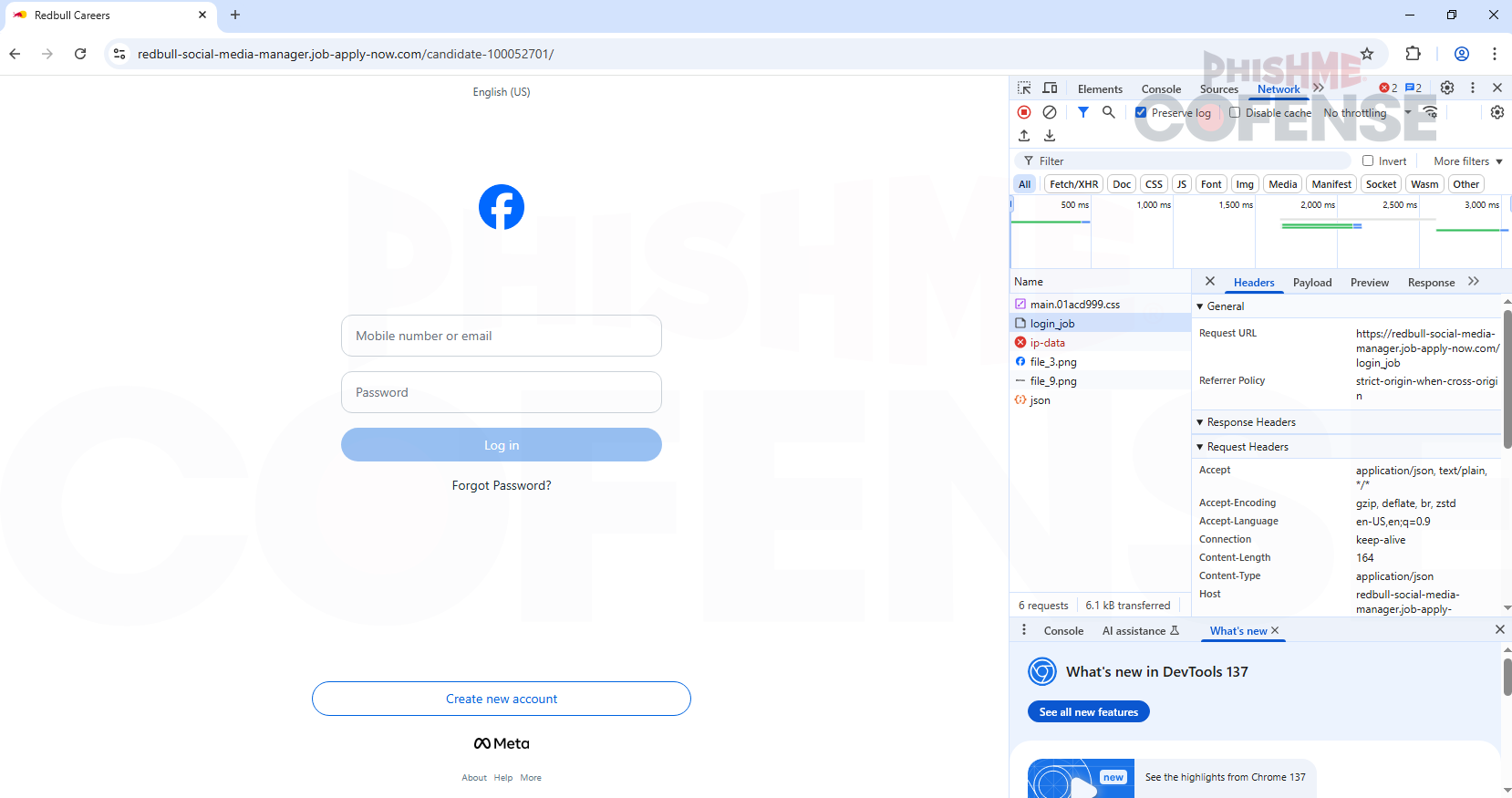Stop recording network log
The image size is (1512, 798).
point(1024,112)
